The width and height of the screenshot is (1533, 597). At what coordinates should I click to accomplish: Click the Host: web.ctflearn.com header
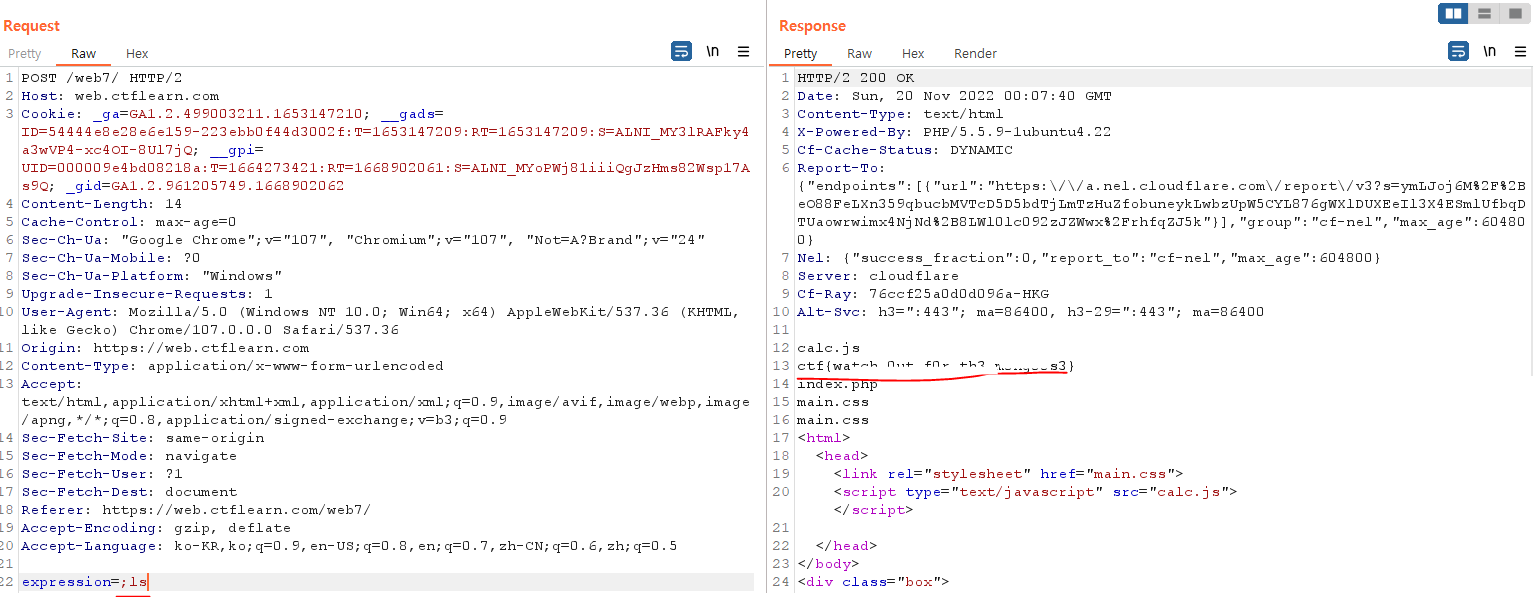120,96
